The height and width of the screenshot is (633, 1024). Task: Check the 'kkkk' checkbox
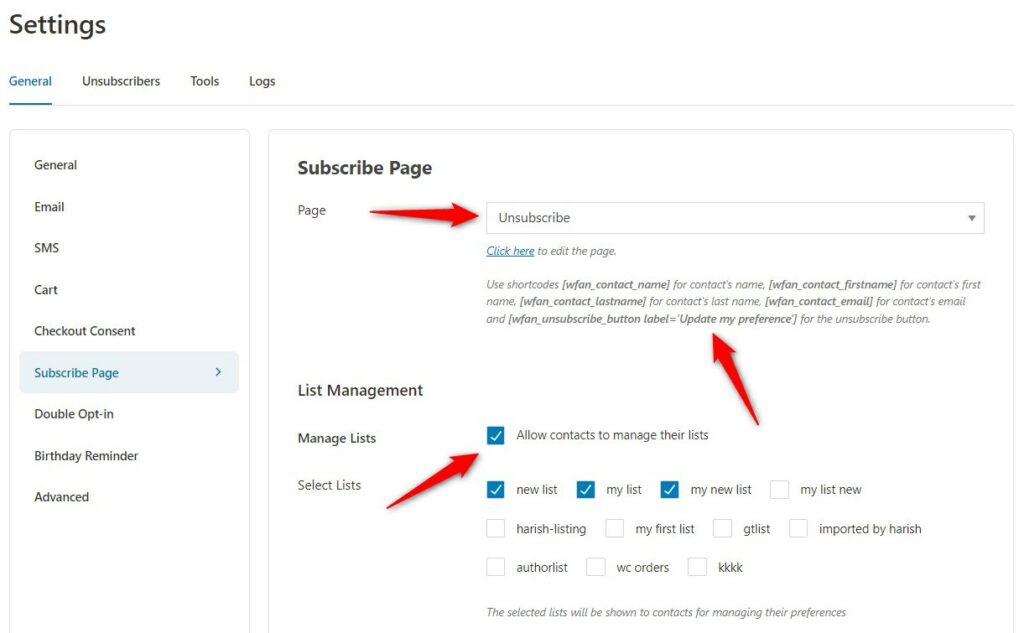click(697, 566)
